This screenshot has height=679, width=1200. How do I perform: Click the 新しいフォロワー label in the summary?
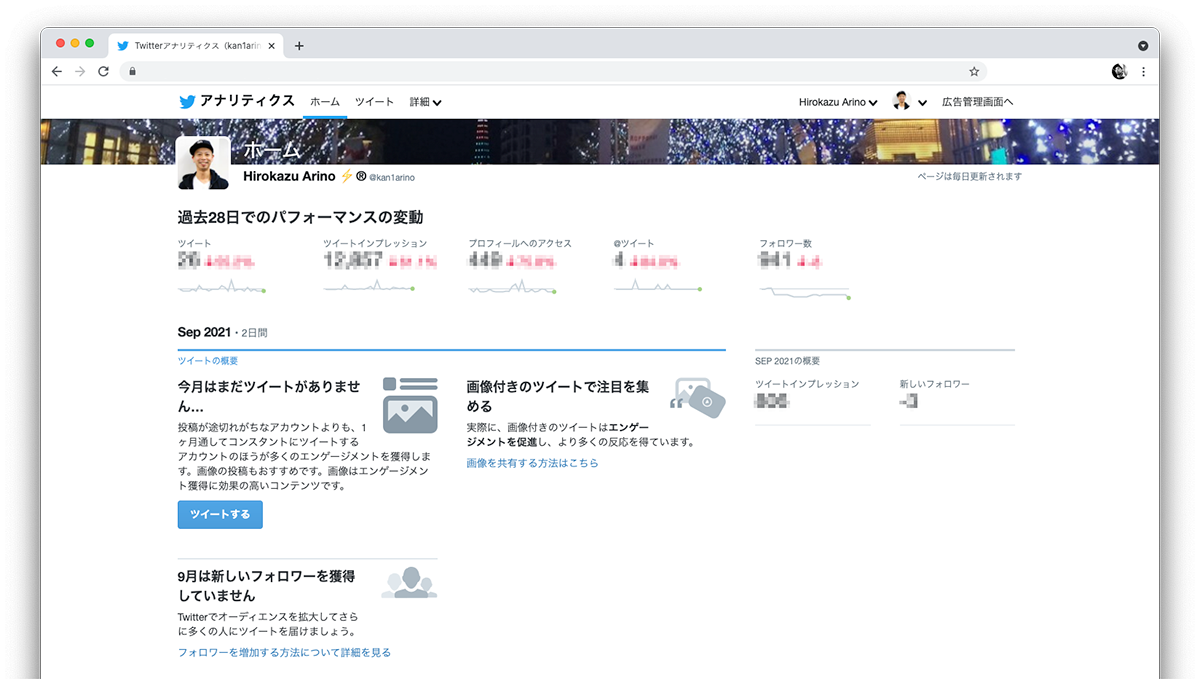[934, 384]
